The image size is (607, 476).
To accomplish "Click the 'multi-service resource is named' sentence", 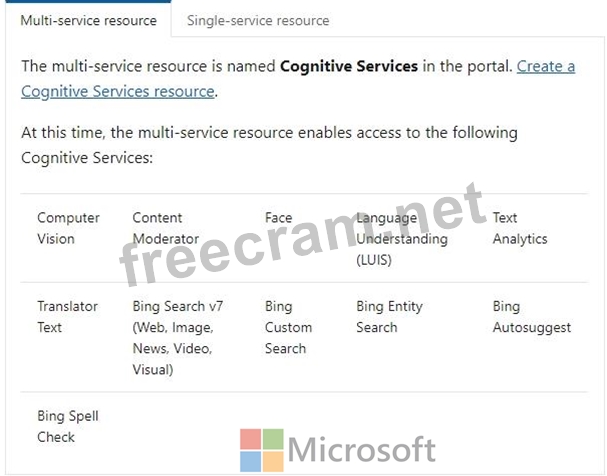I will (x=150, y=67).
